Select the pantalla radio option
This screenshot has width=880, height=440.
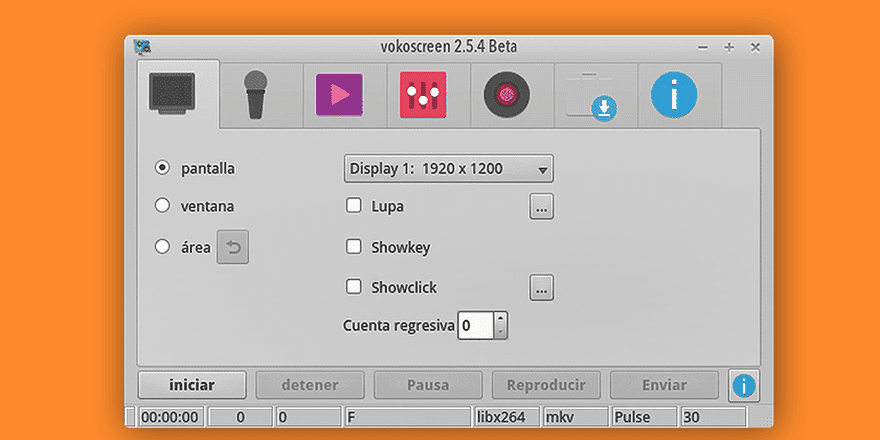[162, 168]
